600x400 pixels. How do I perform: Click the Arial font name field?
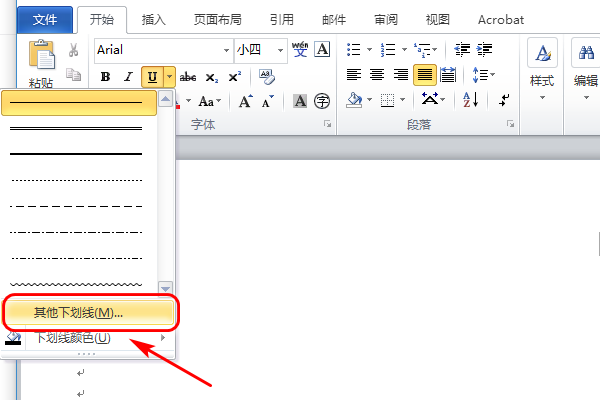(158, 50)
